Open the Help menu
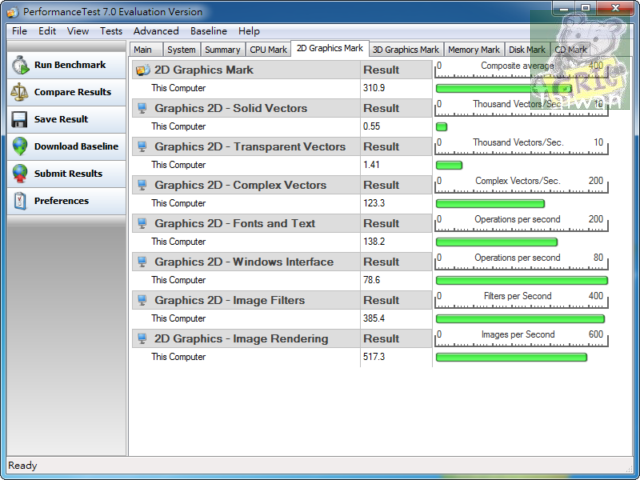Image resolution: width=640 pixels, height=480 pixels. [x=249, y=31]
